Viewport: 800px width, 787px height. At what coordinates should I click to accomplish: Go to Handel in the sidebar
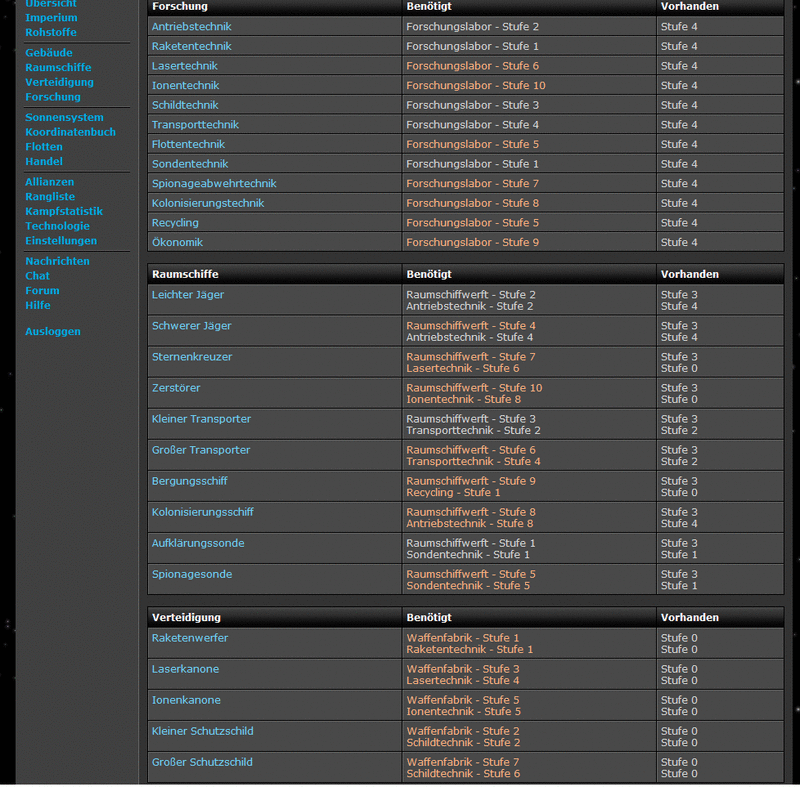44,162
